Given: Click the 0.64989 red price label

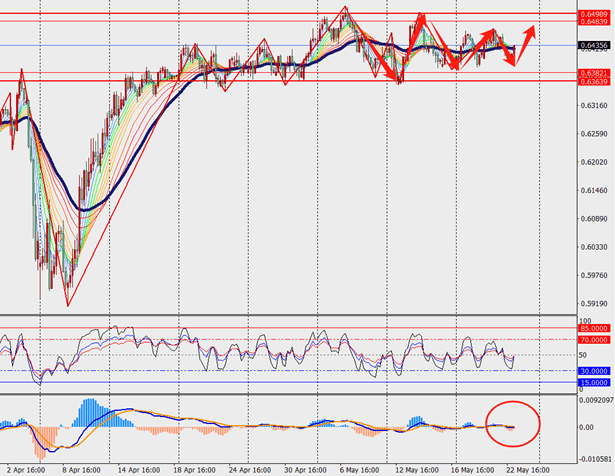Looking at the screenshot, I should point(591,13).
